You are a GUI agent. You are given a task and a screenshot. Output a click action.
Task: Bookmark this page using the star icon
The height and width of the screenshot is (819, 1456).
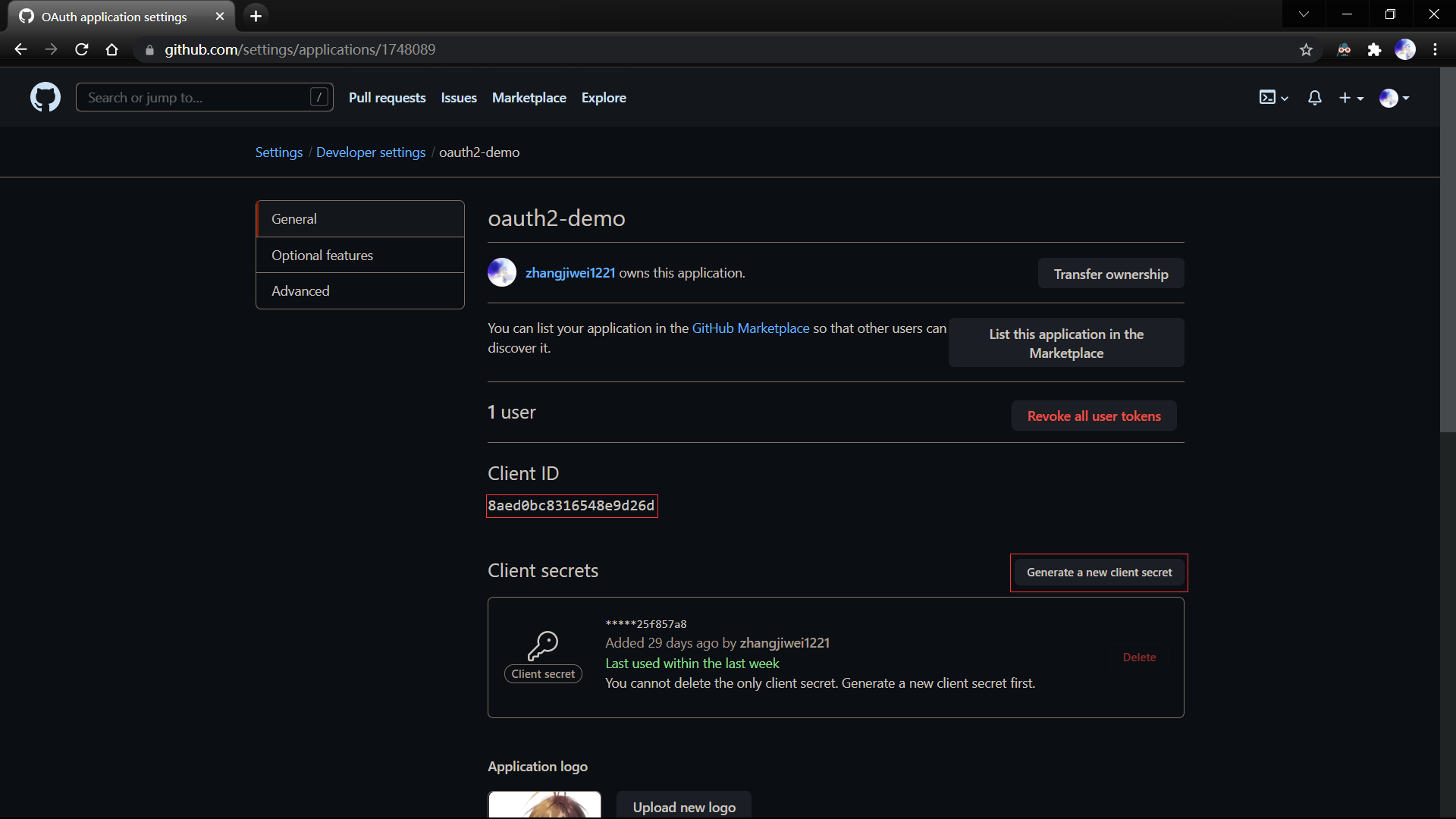1307,49
